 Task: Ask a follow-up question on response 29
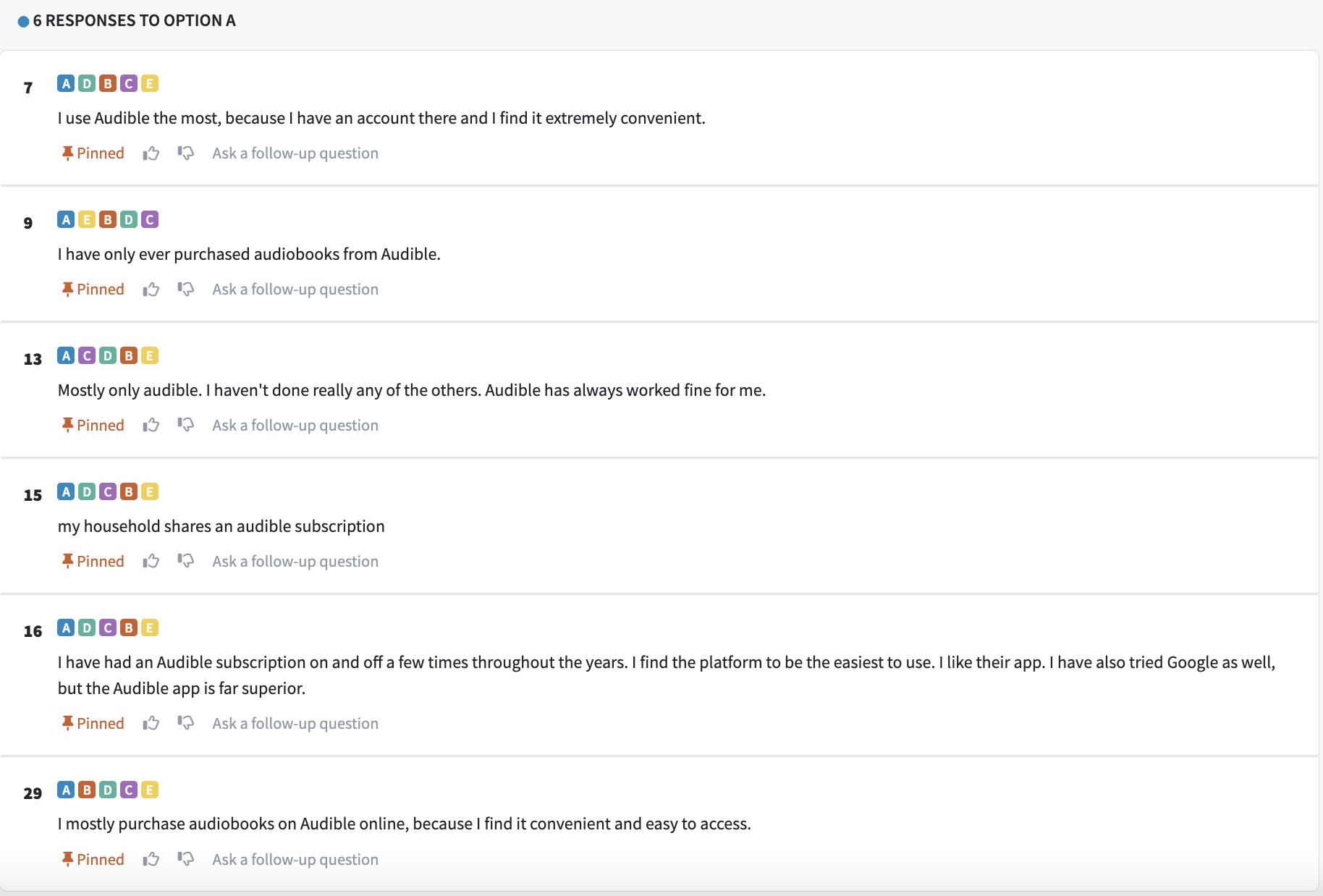coord(295,860)
